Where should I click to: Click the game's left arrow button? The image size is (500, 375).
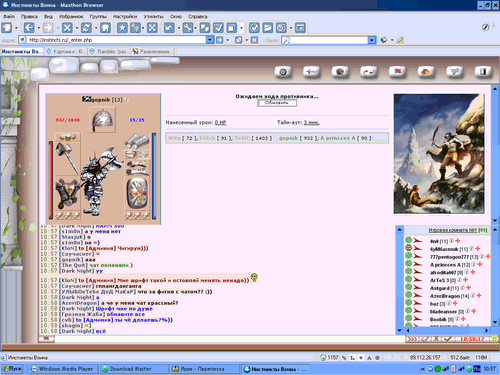point(311,72)
